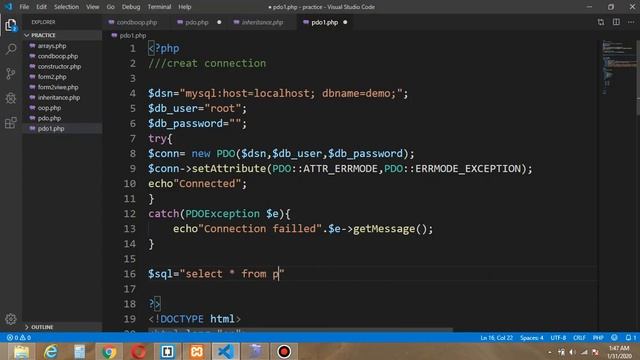Open More Actions ellipsis in editor toolbar
Viewport: 640px width, 360px height.
(631, 22)
